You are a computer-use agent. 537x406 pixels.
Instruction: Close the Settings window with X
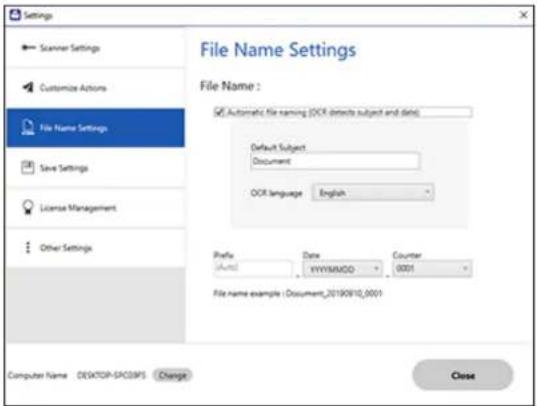(524, 15)
